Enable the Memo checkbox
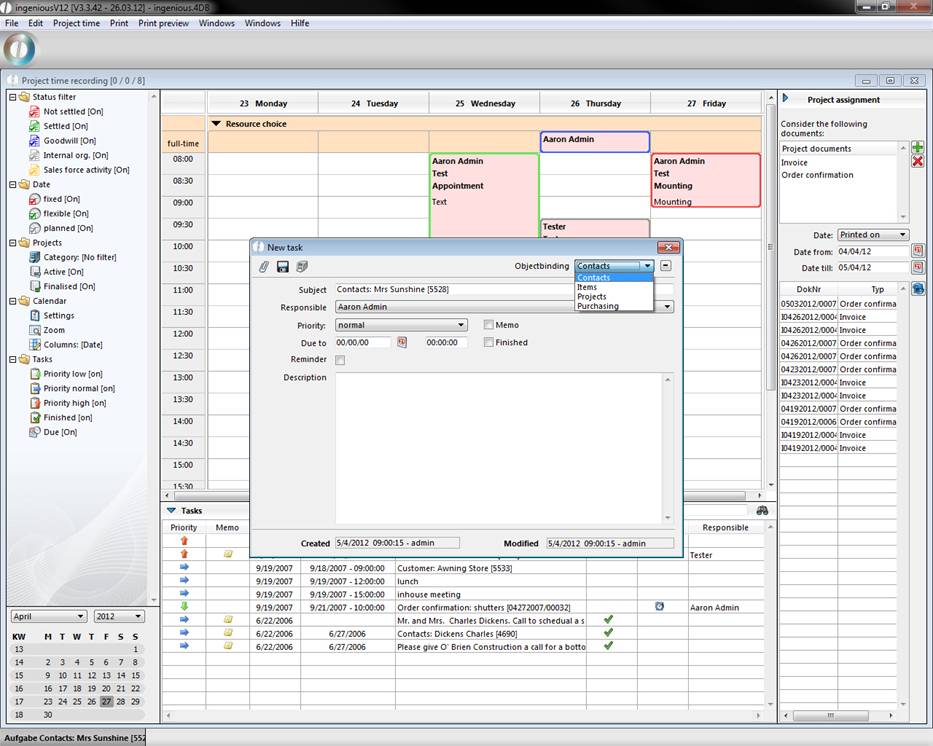This screenshot has width=933, height=746. click(488, 325)
